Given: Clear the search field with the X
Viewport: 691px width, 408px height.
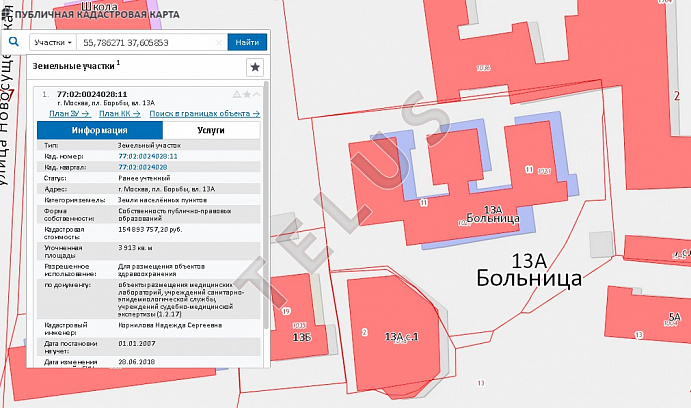Looking at the screenshot, I should pos(219,43).
